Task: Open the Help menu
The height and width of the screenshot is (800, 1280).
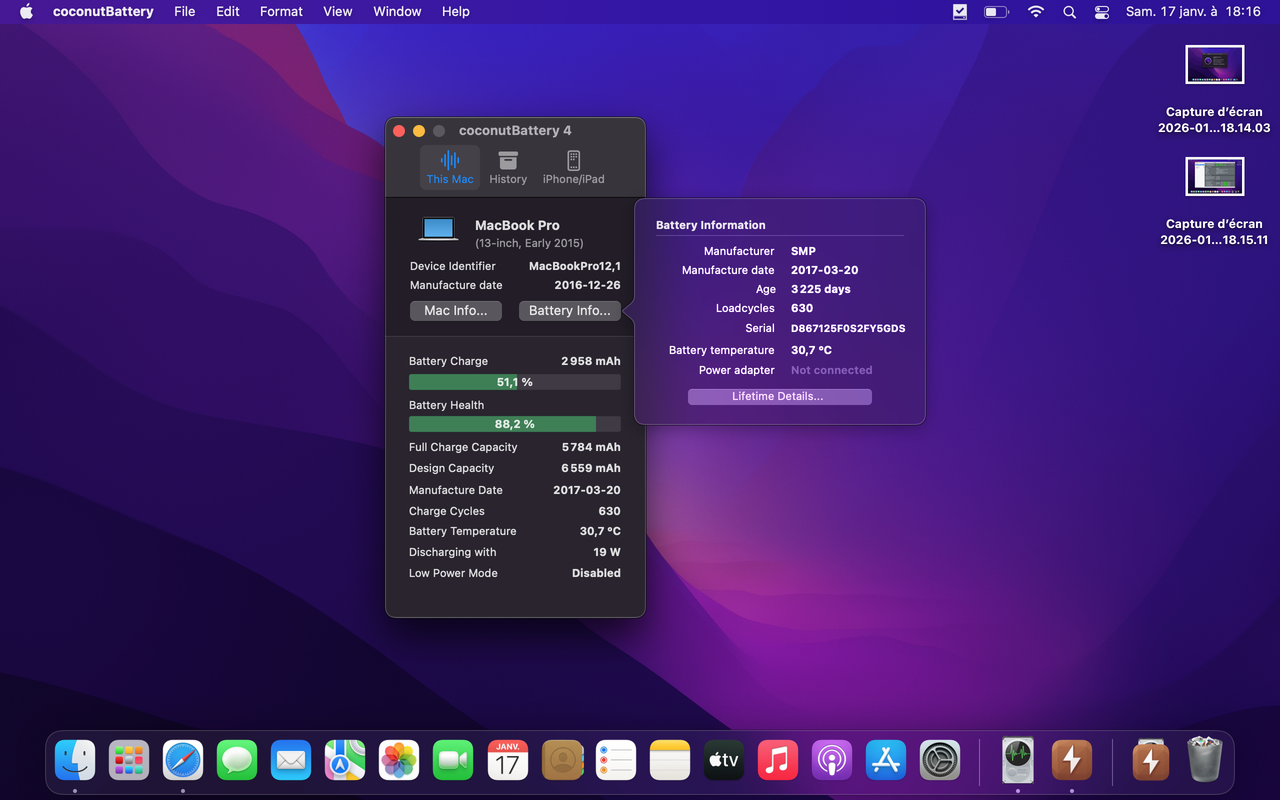Action: 456,12
